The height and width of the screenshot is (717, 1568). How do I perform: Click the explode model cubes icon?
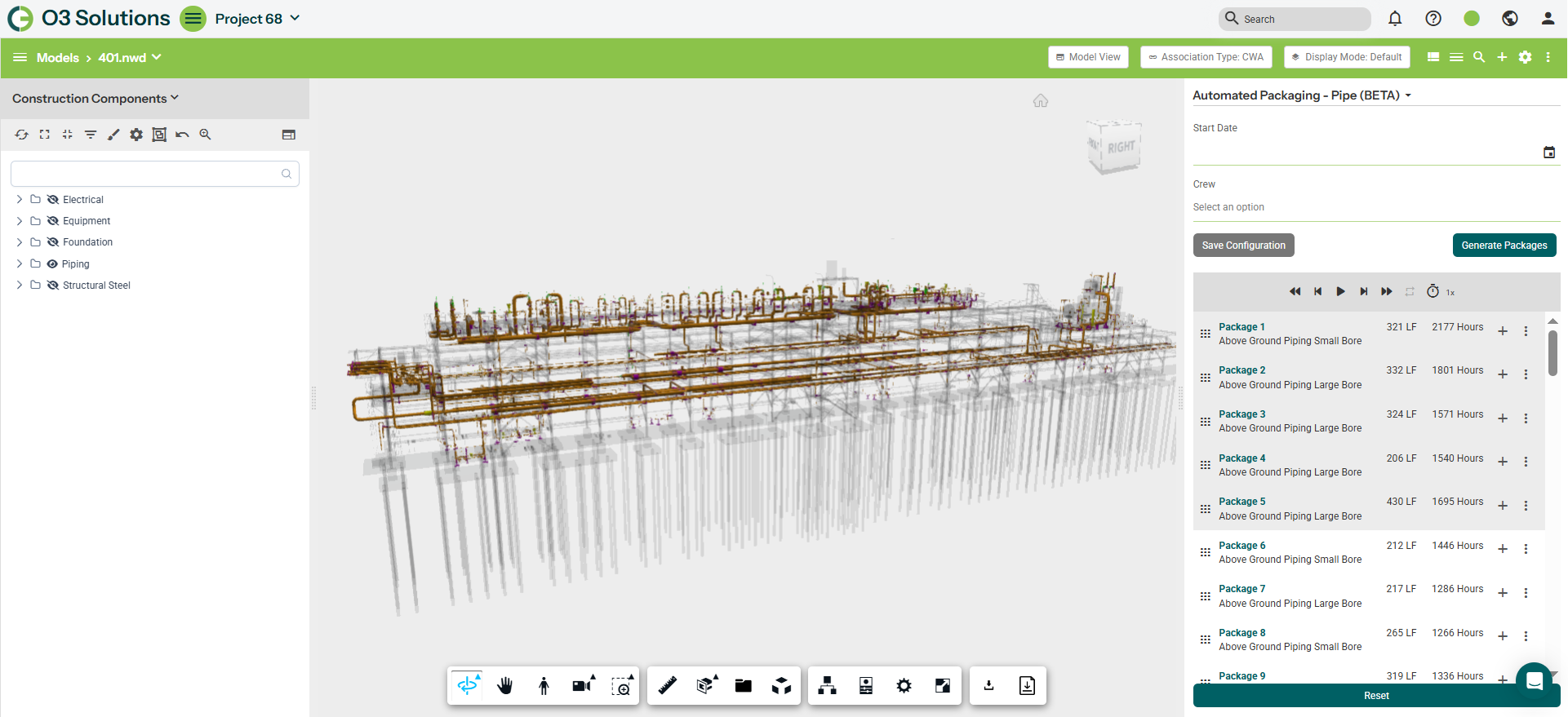tap(781, 686)
